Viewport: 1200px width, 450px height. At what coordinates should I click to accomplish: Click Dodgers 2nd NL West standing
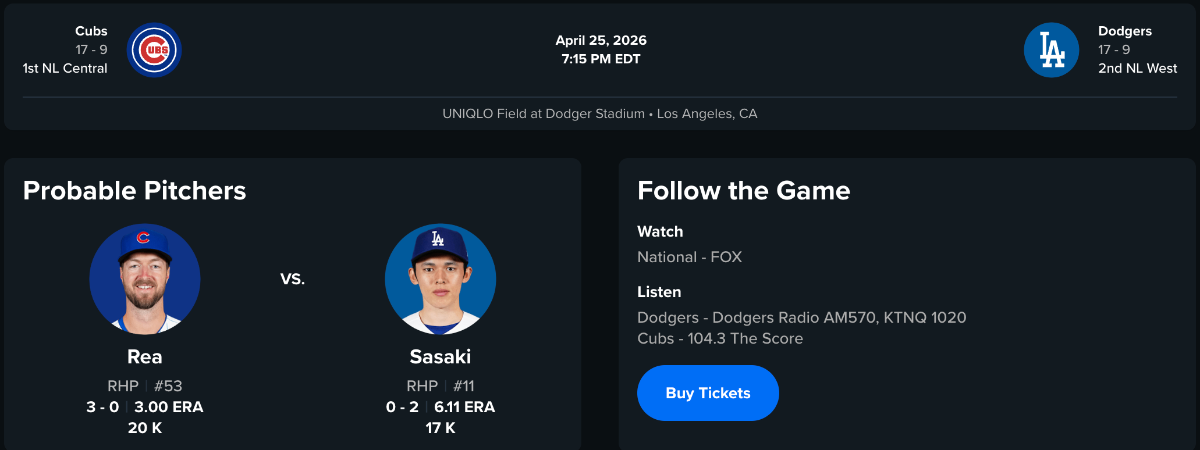1137,68
